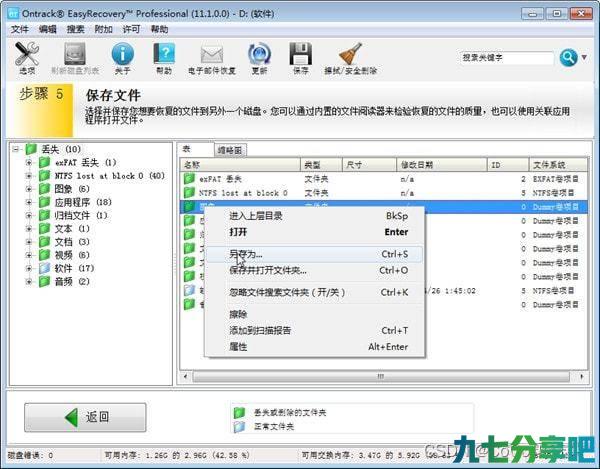Open 擦拭/安全删除 broom icon

(350, 54)
